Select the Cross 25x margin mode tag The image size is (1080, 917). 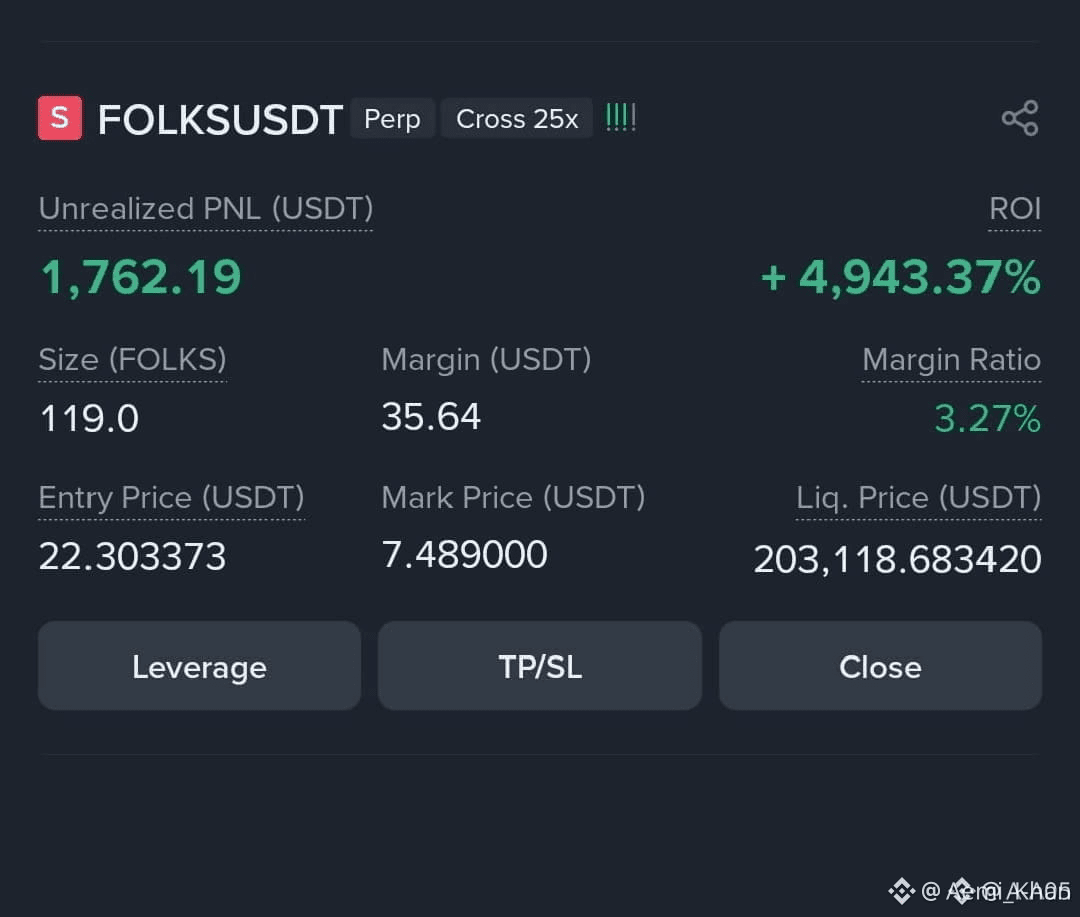point(517,119)
